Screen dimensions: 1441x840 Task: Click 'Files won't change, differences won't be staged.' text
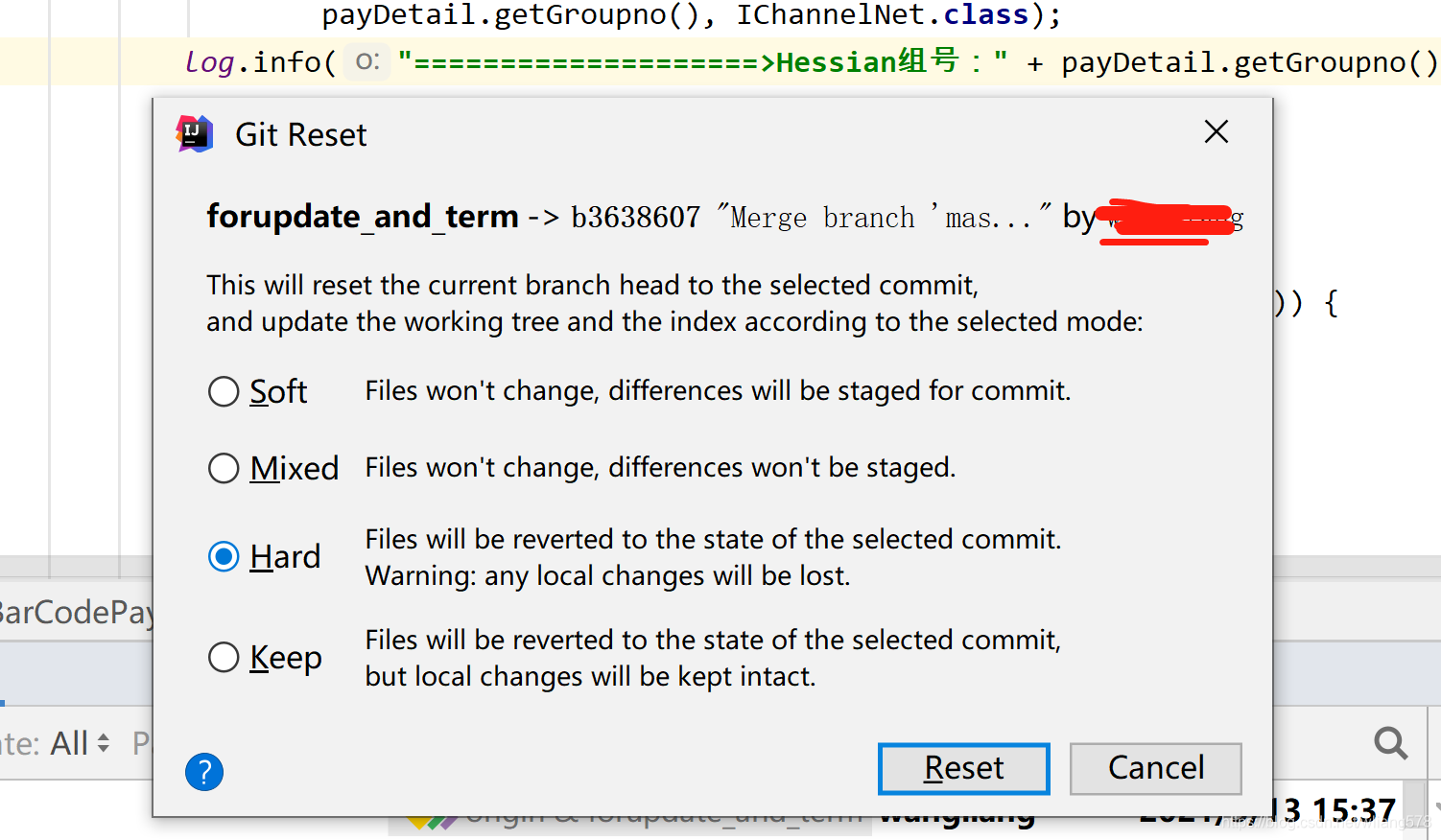[660, 468]
